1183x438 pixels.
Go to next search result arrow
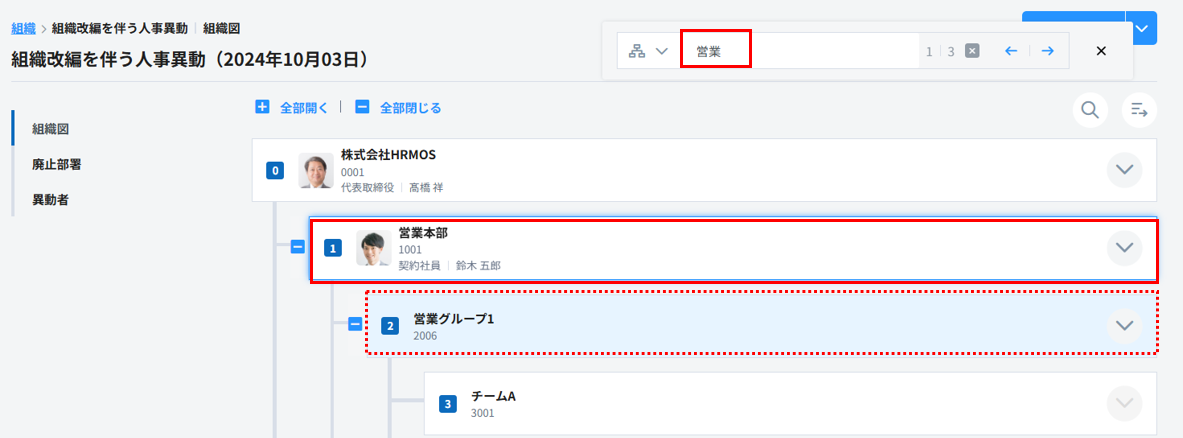click(1047, 51)
